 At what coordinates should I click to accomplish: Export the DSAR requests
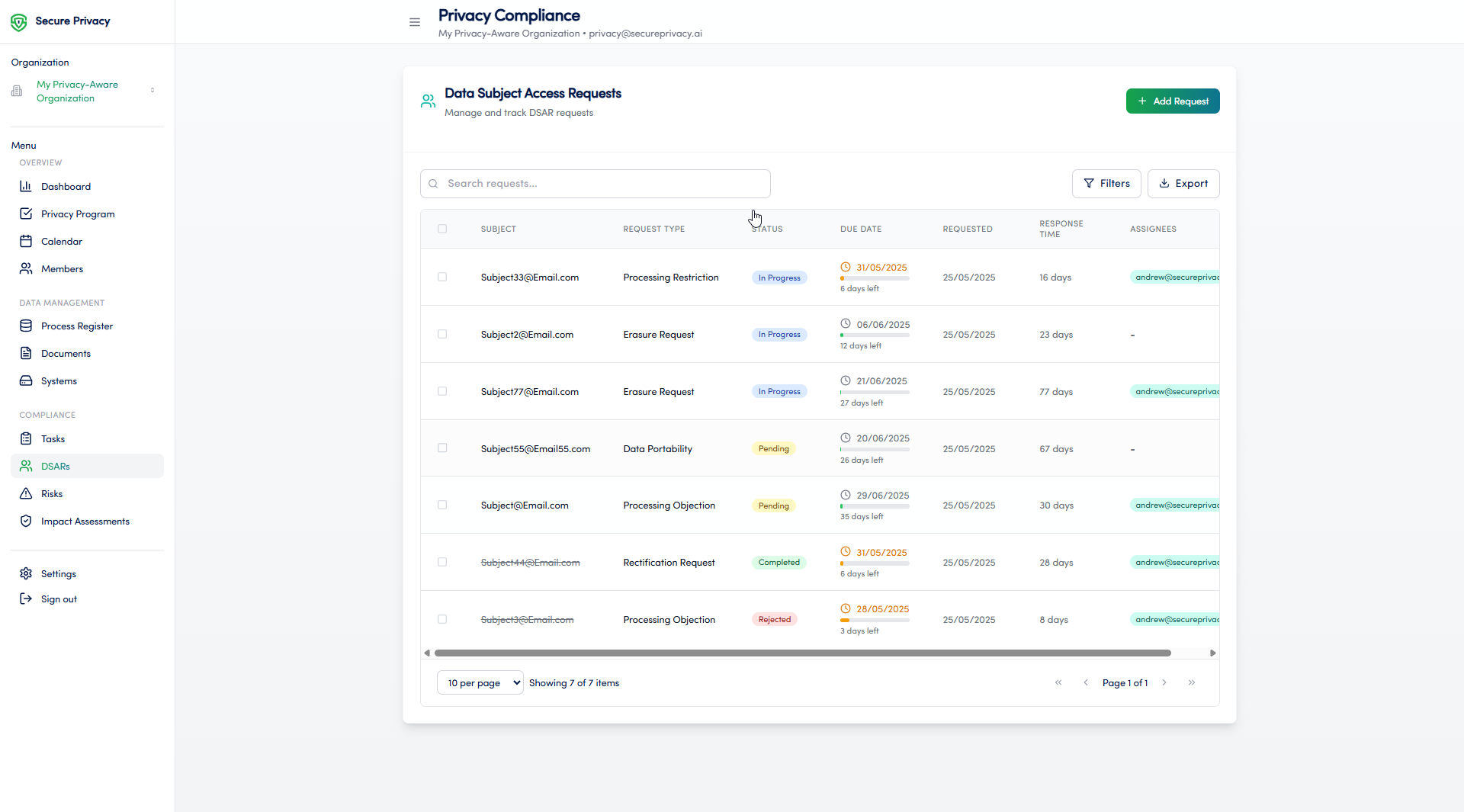click(1183, 183)
